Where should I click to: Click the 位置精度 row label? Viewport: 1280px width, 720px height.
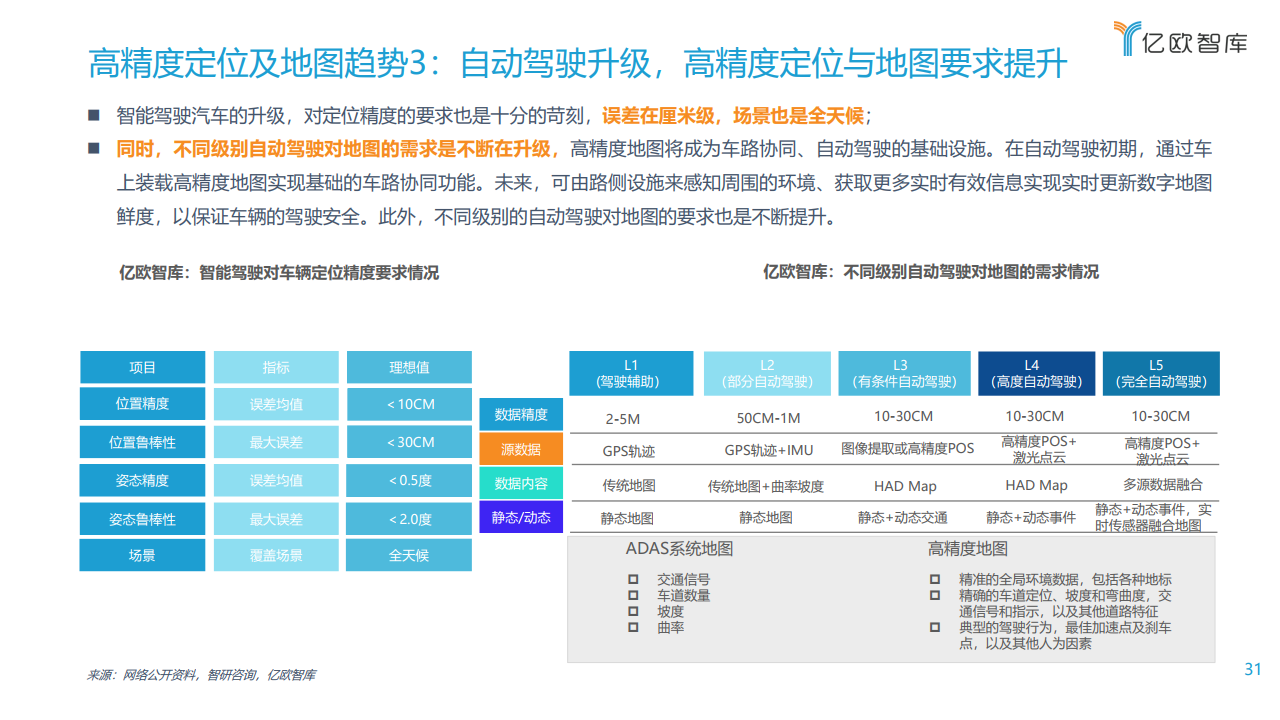pos(142,404)
